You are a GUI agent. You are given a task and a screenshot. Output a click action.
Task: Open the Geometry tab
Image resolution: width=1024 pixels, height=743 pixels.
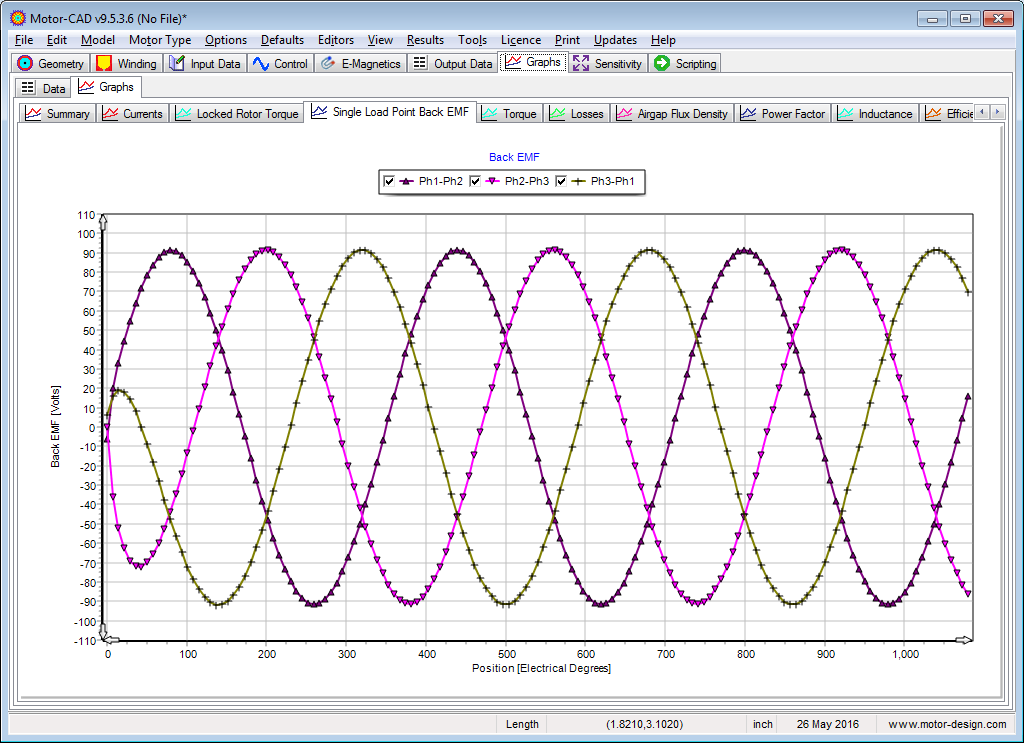click(51, 63)
